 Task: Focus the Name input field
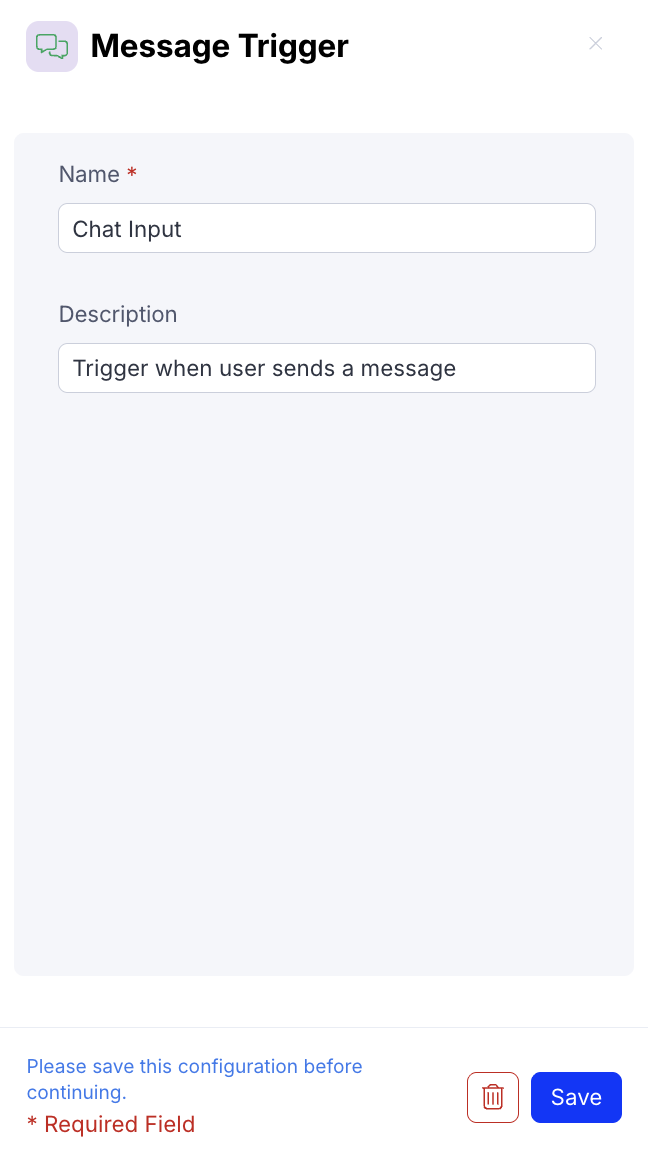(327, 228)
